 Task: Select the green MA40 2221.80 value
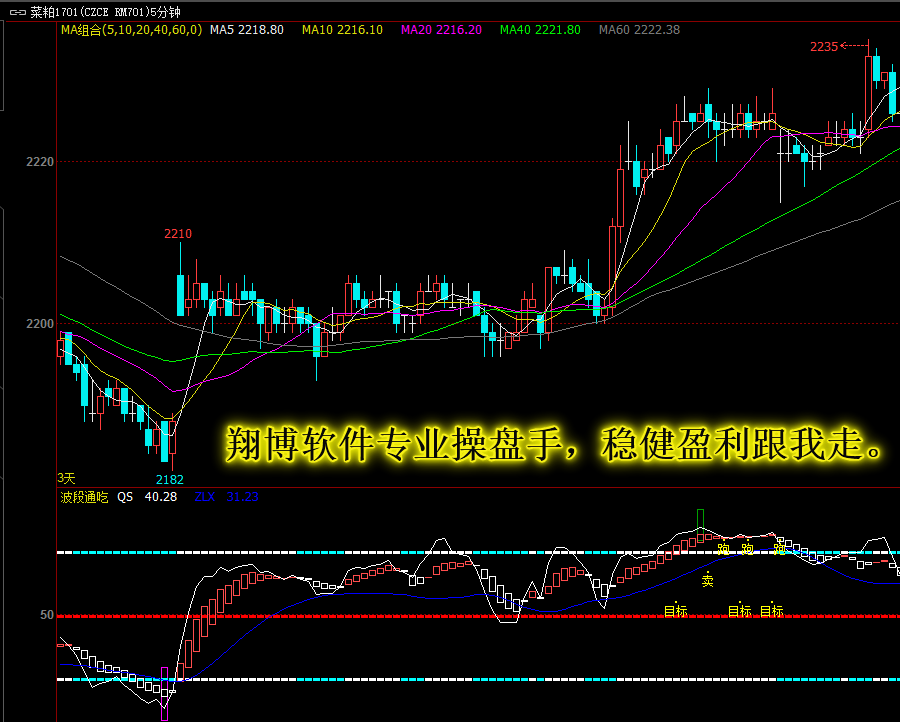pos(540,30)
